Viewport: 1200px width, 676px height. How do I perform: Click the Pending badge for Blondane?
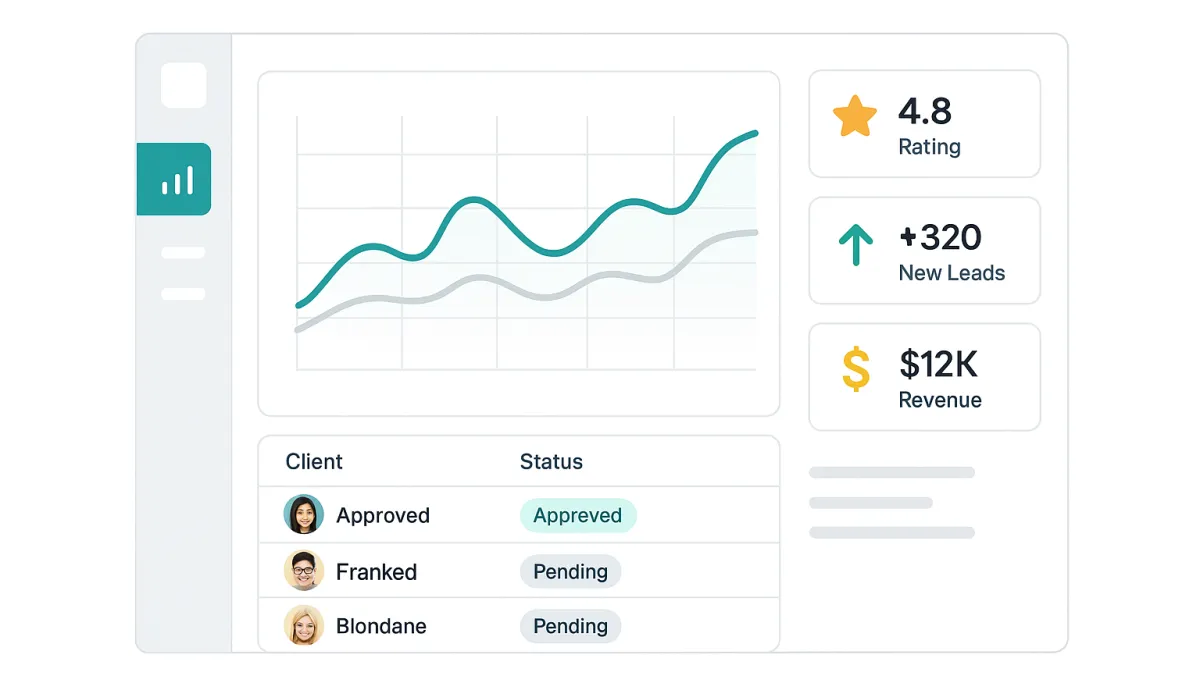[570, 626]
